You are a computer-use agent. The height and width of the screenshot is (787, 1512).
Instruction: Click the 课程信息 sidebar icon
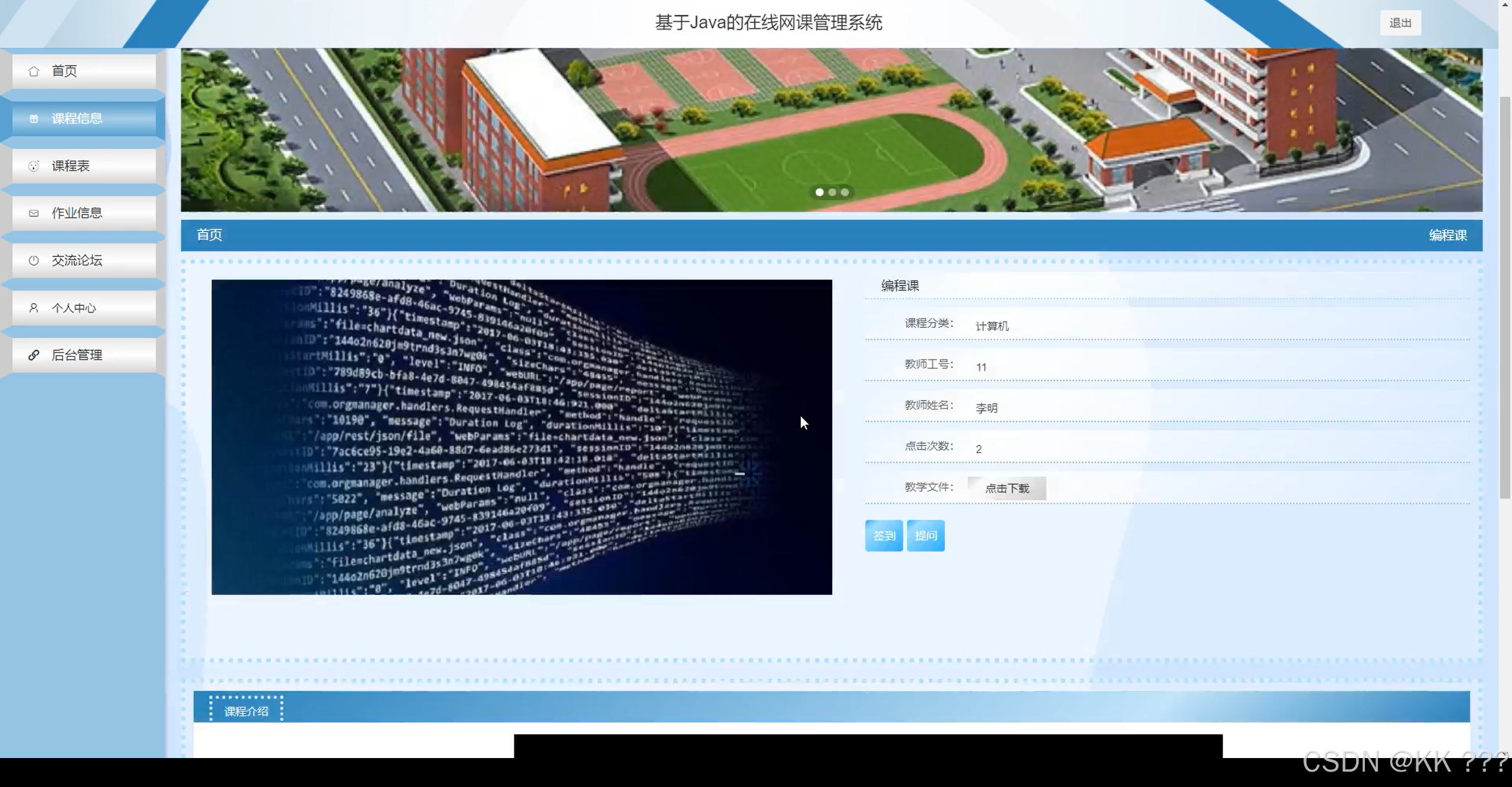point(34,119)
